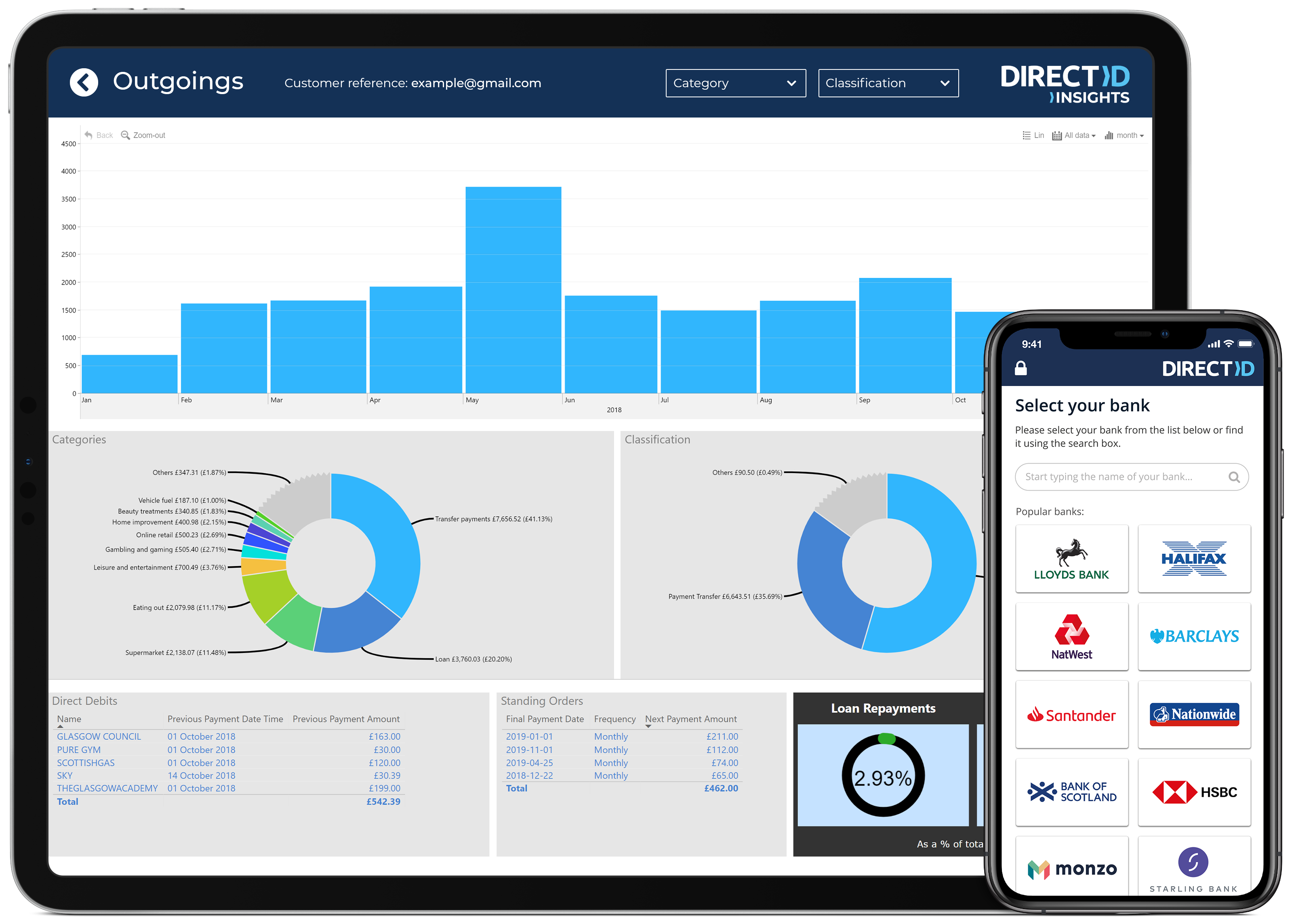
Task: Click the May bar in chart
Action: click(x=513, y=290)
